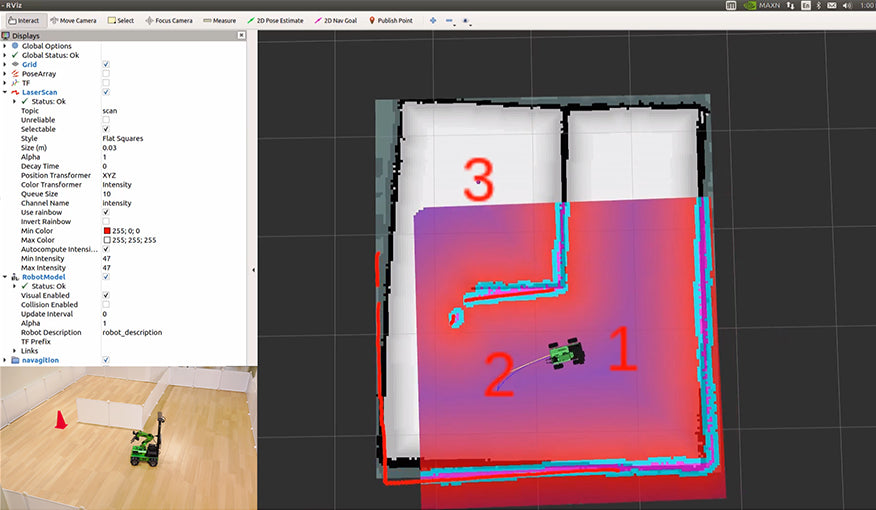This screenshot has height=510, width=876.
Task: Close the Displays panel
Action: pos(241,35)
